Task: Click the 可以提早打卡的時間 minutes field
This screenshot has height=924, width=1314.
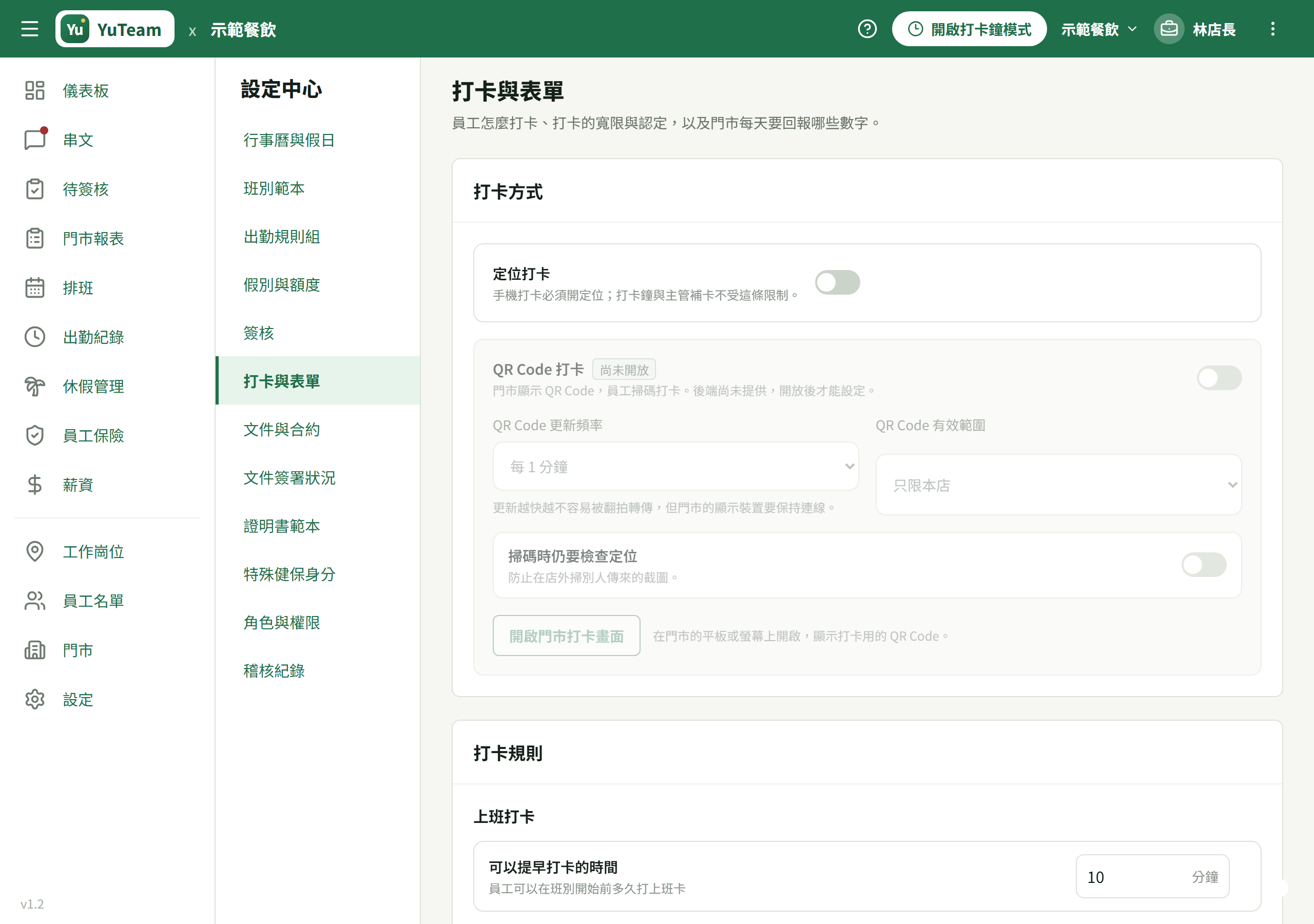Action: pyautogui.click(x=1152, y=876)
